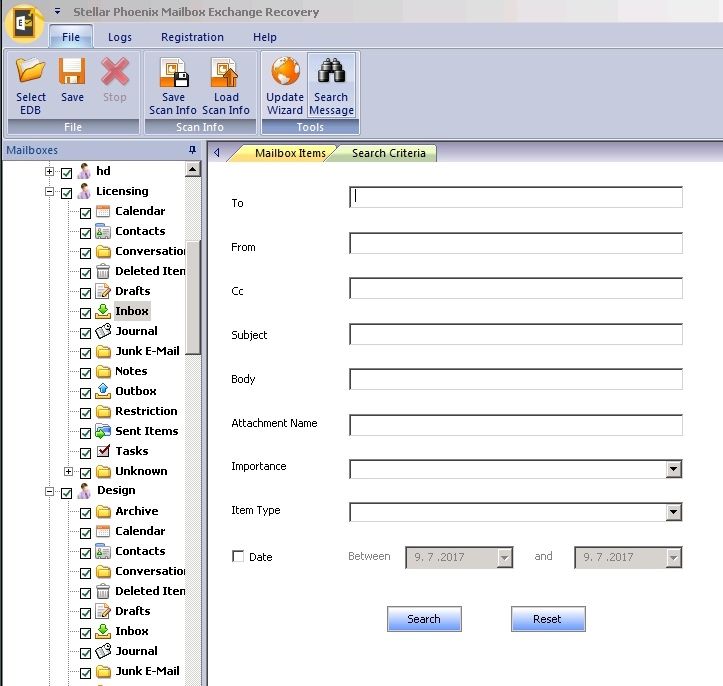This screenshot has width=723, height=686.
Task: Collapse the Design mailbox node
Action: [x=49, y=491]
